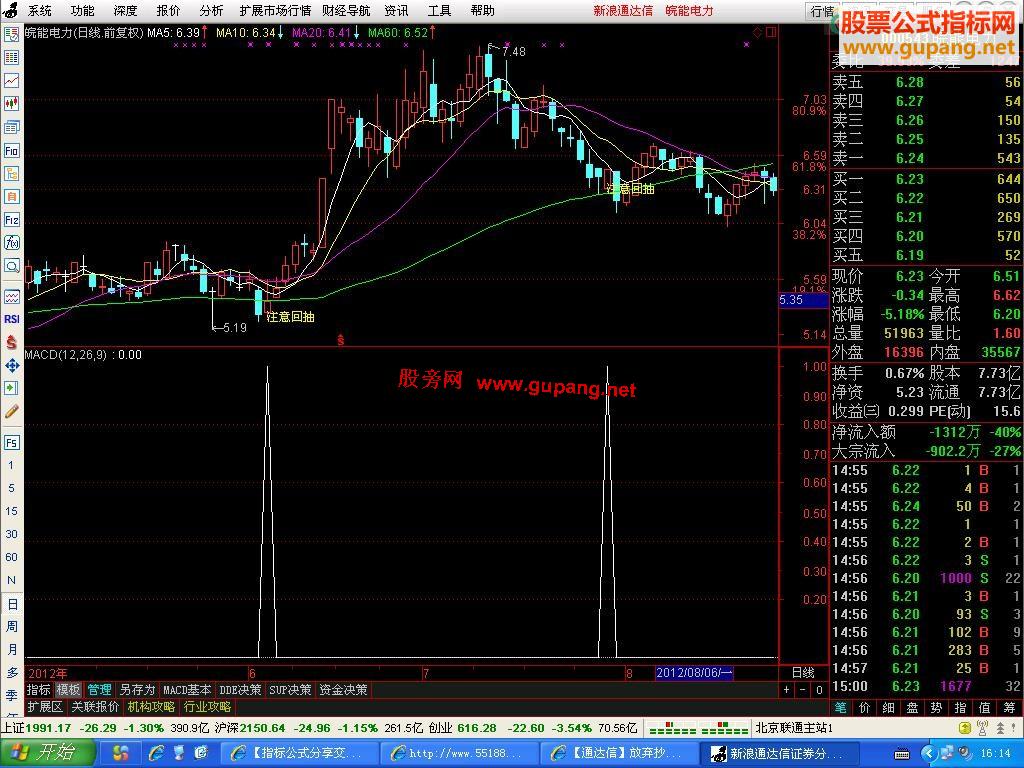This screenshot has width=1024, height=768.
Task: Switch to 15-minute period
Action: 11,511
